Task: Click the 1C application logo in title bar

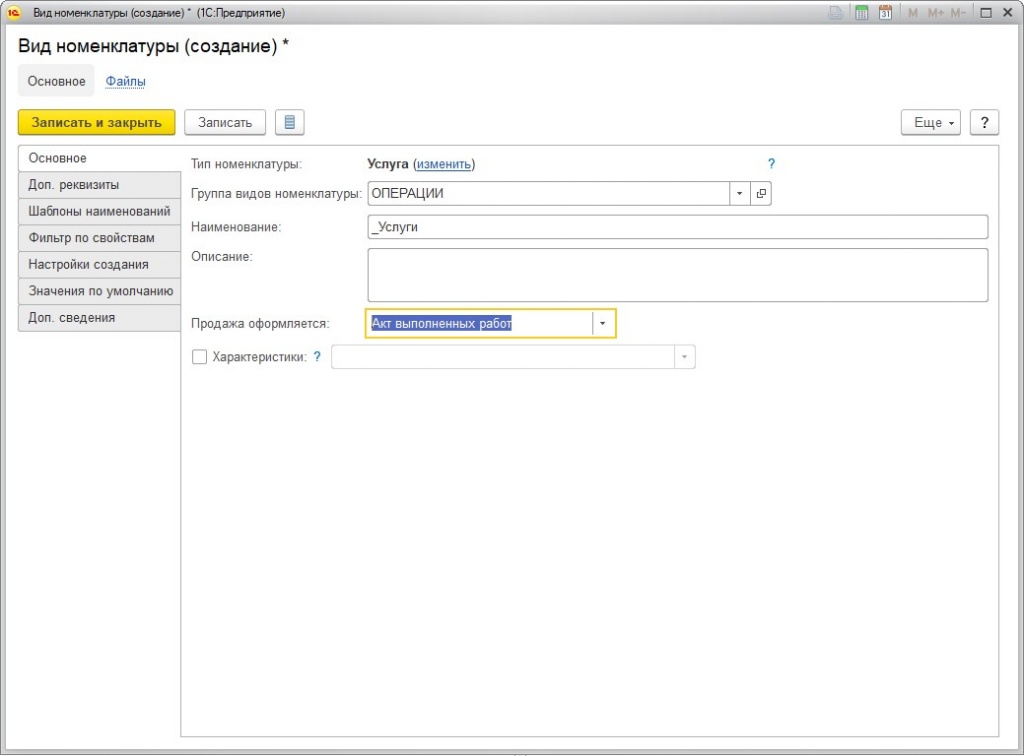Action: (x=14, y=13)
